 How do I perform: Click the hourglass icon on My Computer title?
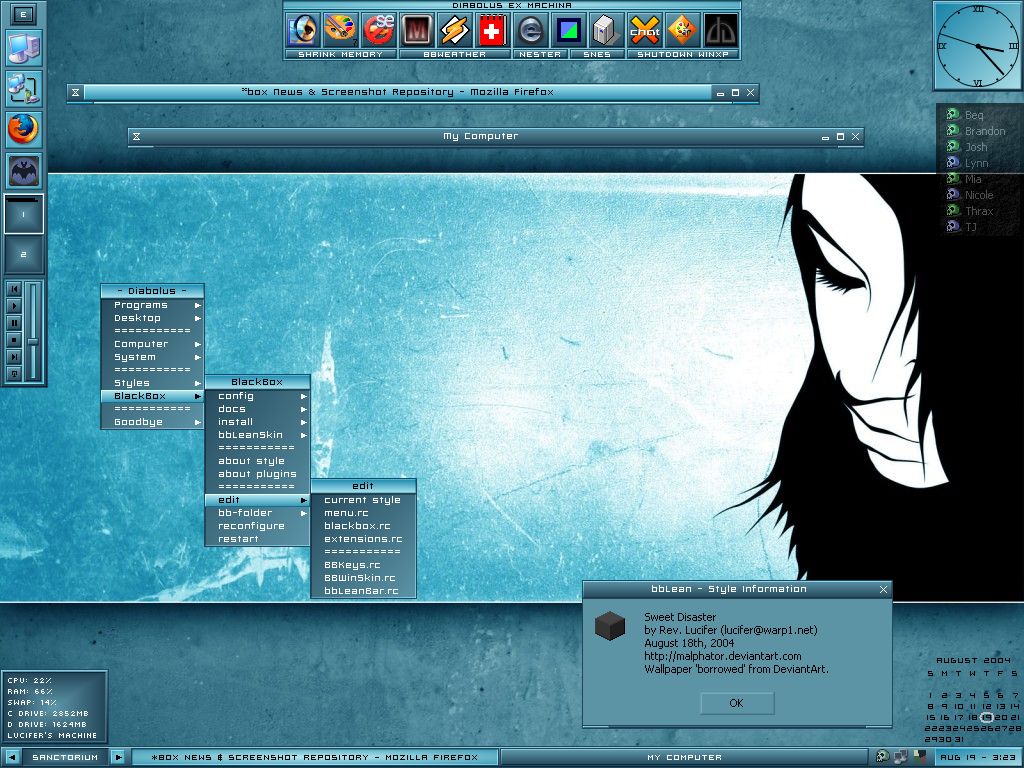(136, 136)
